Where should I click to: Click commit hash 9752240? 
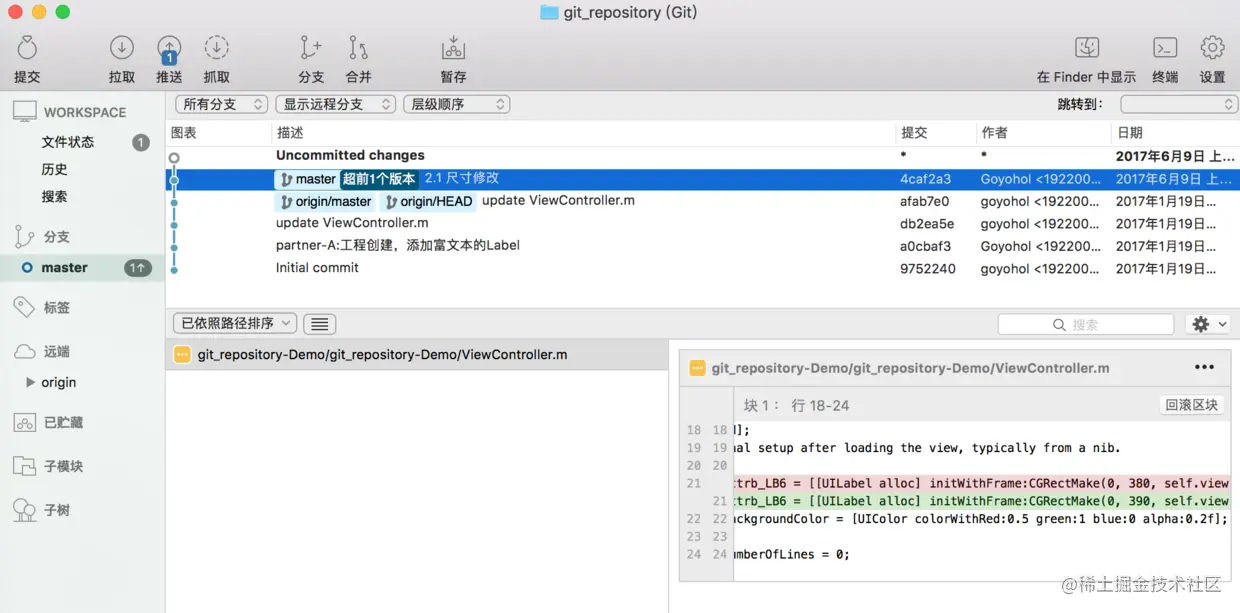(x=928, y=268)
